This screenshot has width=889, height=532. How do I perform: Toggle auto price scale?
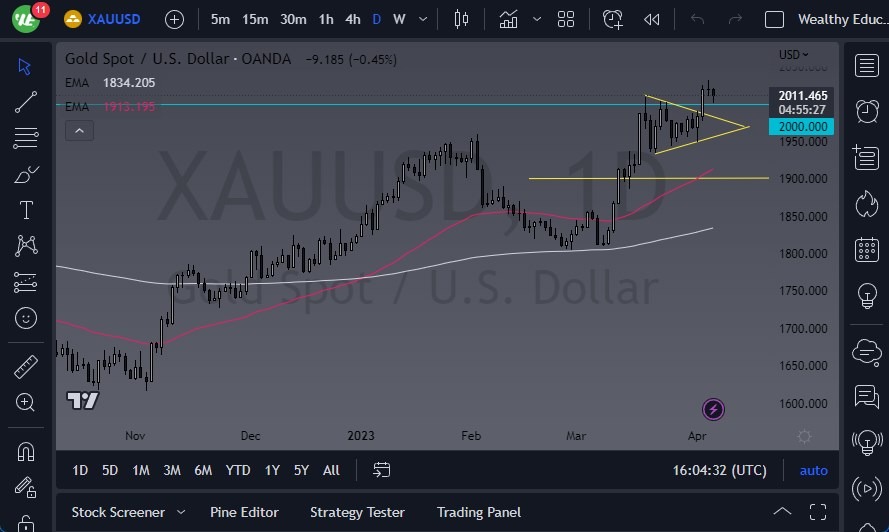pyautogui.click(x=813, y=470)
